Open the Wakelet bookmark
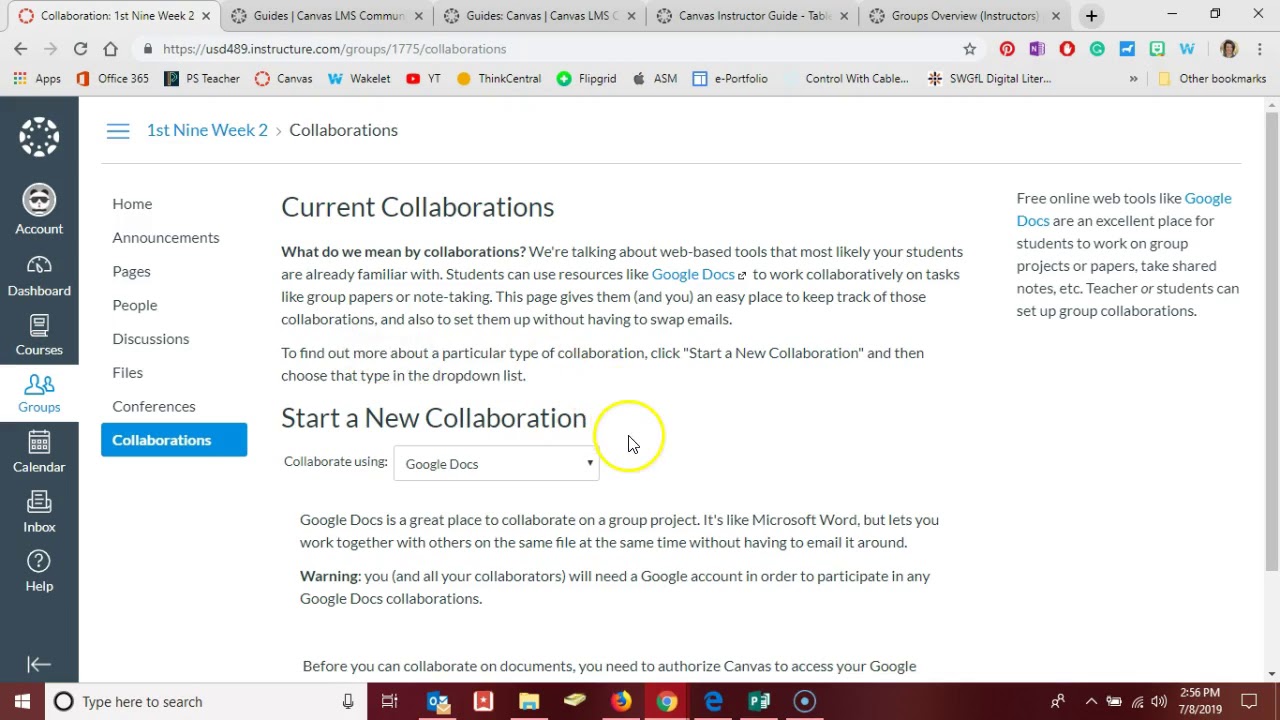Screen dimensions: 1280x720 (359, 78)
